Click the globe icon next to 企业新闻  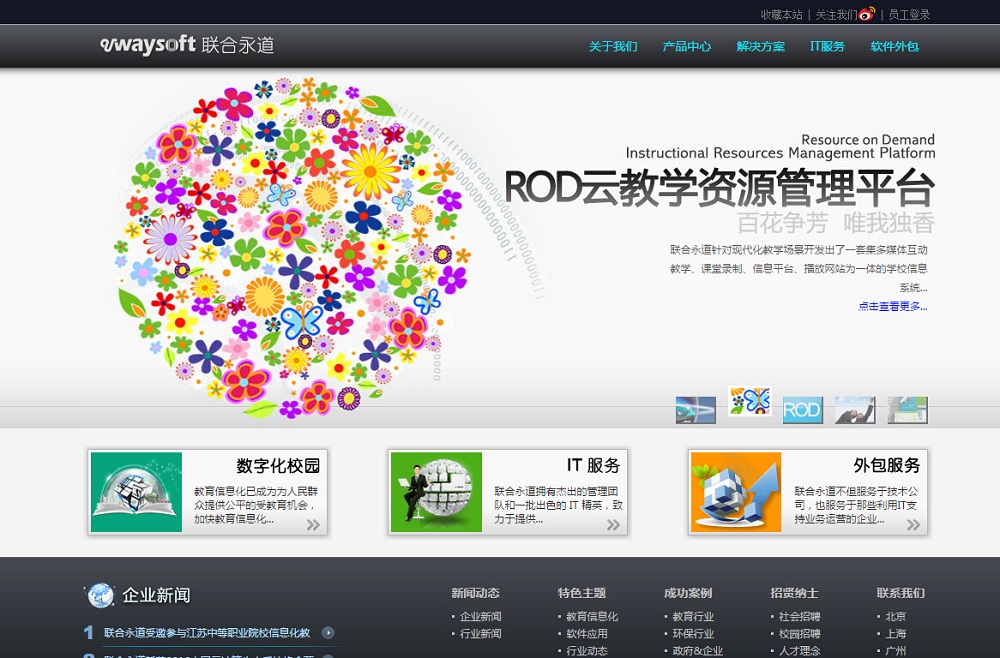coord(99,595)
